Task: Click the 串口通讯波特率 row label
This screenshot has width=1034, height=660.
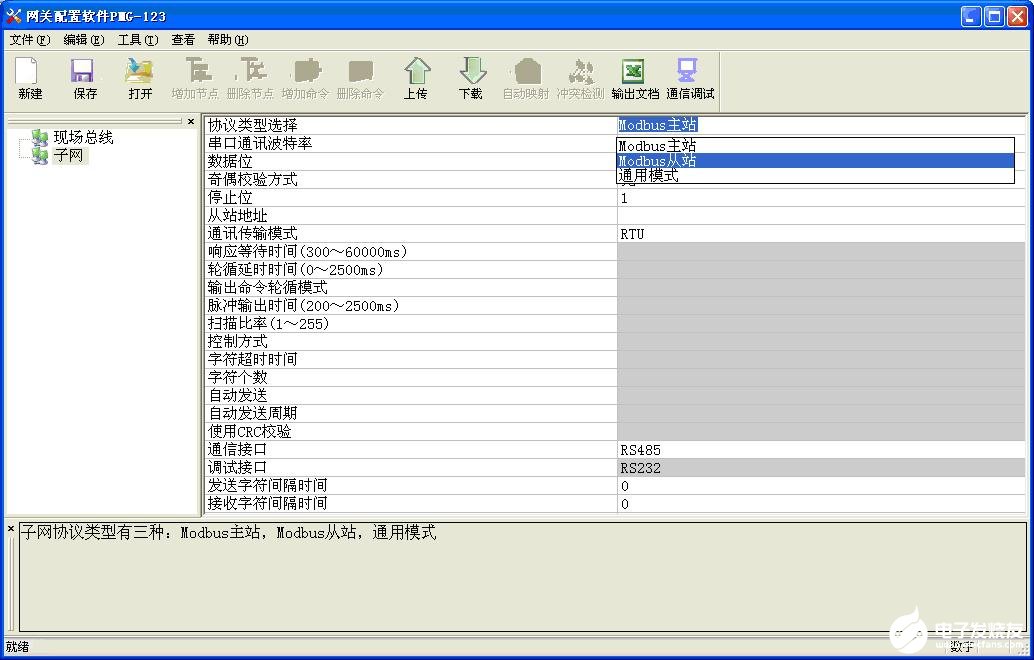Action: coord(260,143)
